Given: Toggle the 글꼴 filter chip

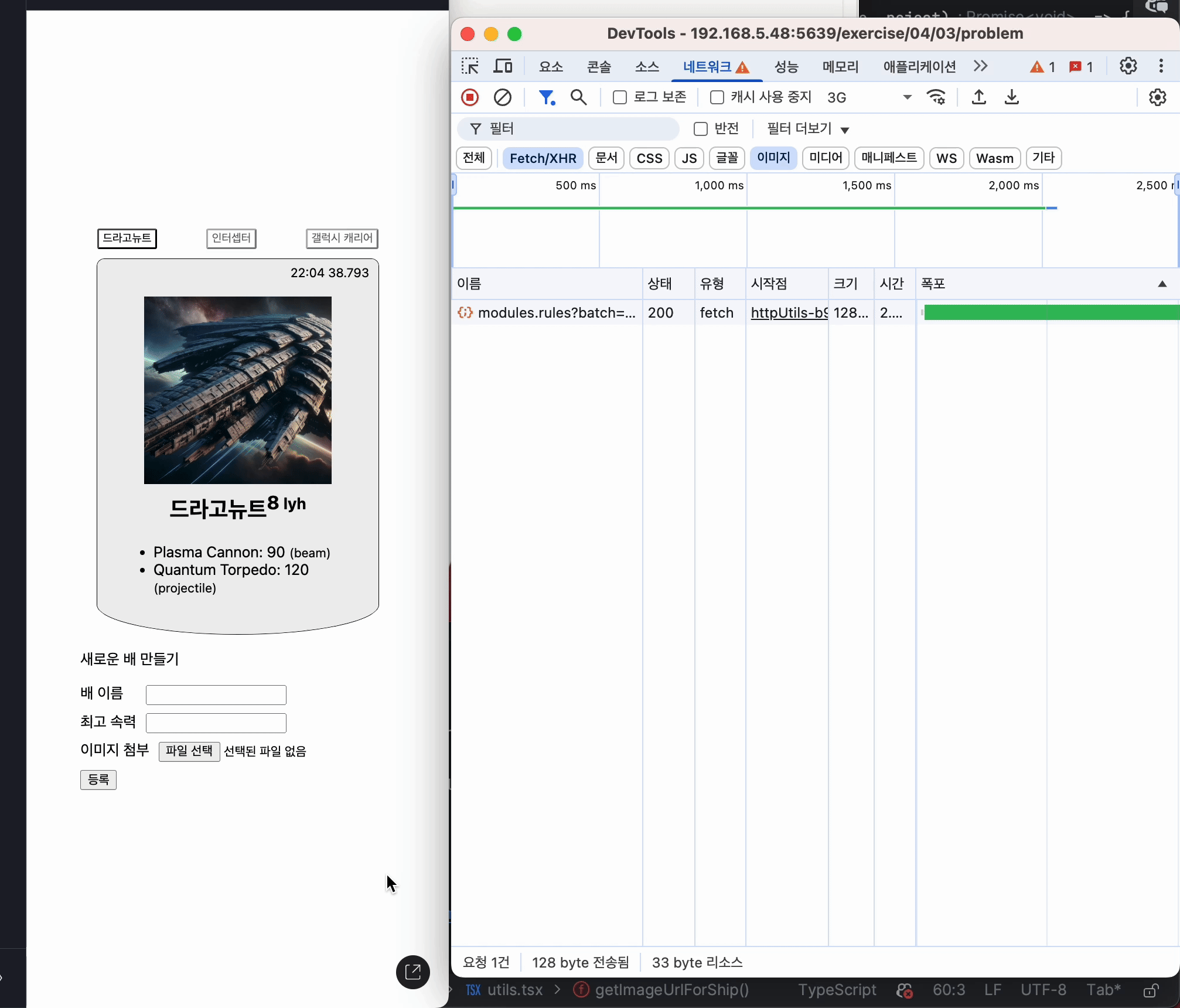Looking at the screenshot, I should (727, 158).
